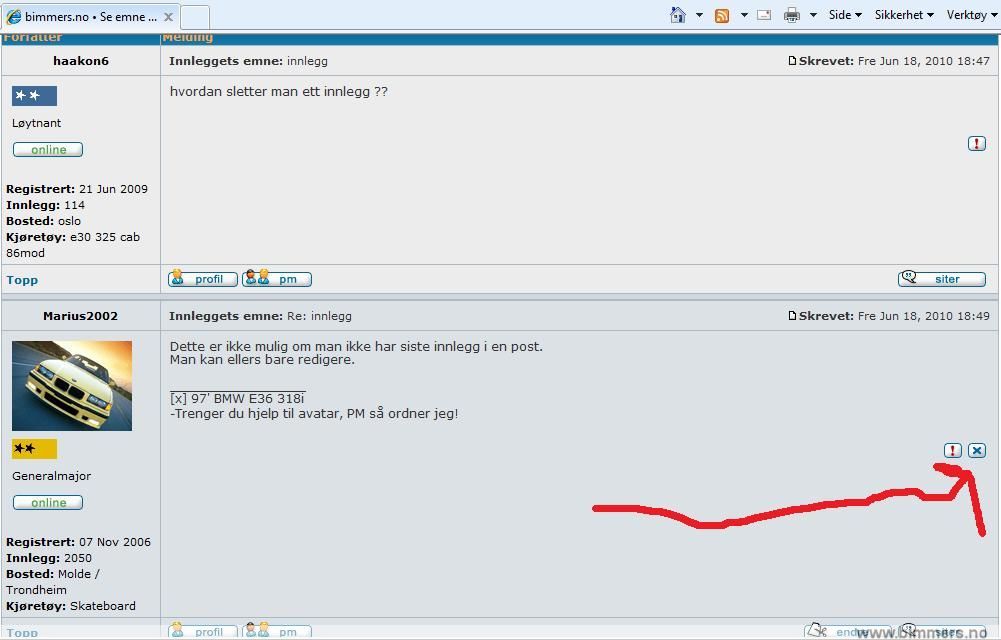Viewport: 1001px width, 640px height.
Task: Expand the Print button dropdown arrow
Action: [813, 15]
